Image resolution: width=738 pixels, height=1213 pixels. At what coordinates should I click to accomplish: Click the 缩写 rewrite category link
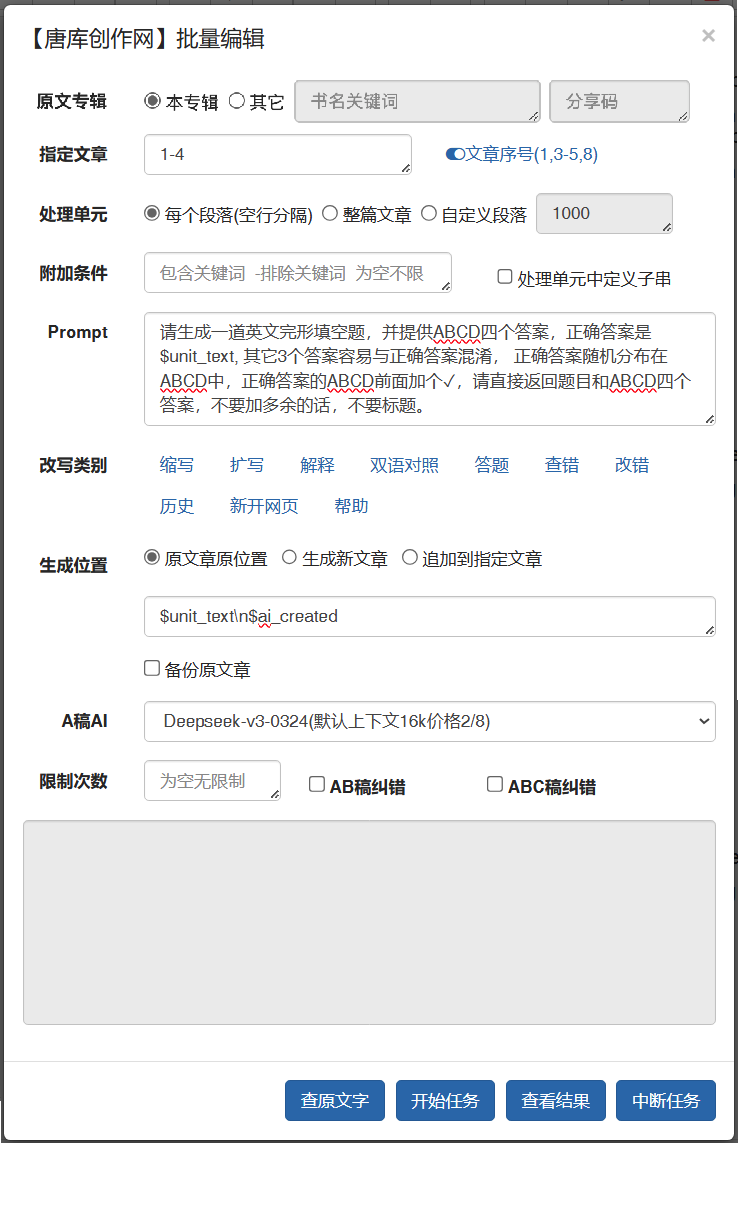(x=177, y=465)
